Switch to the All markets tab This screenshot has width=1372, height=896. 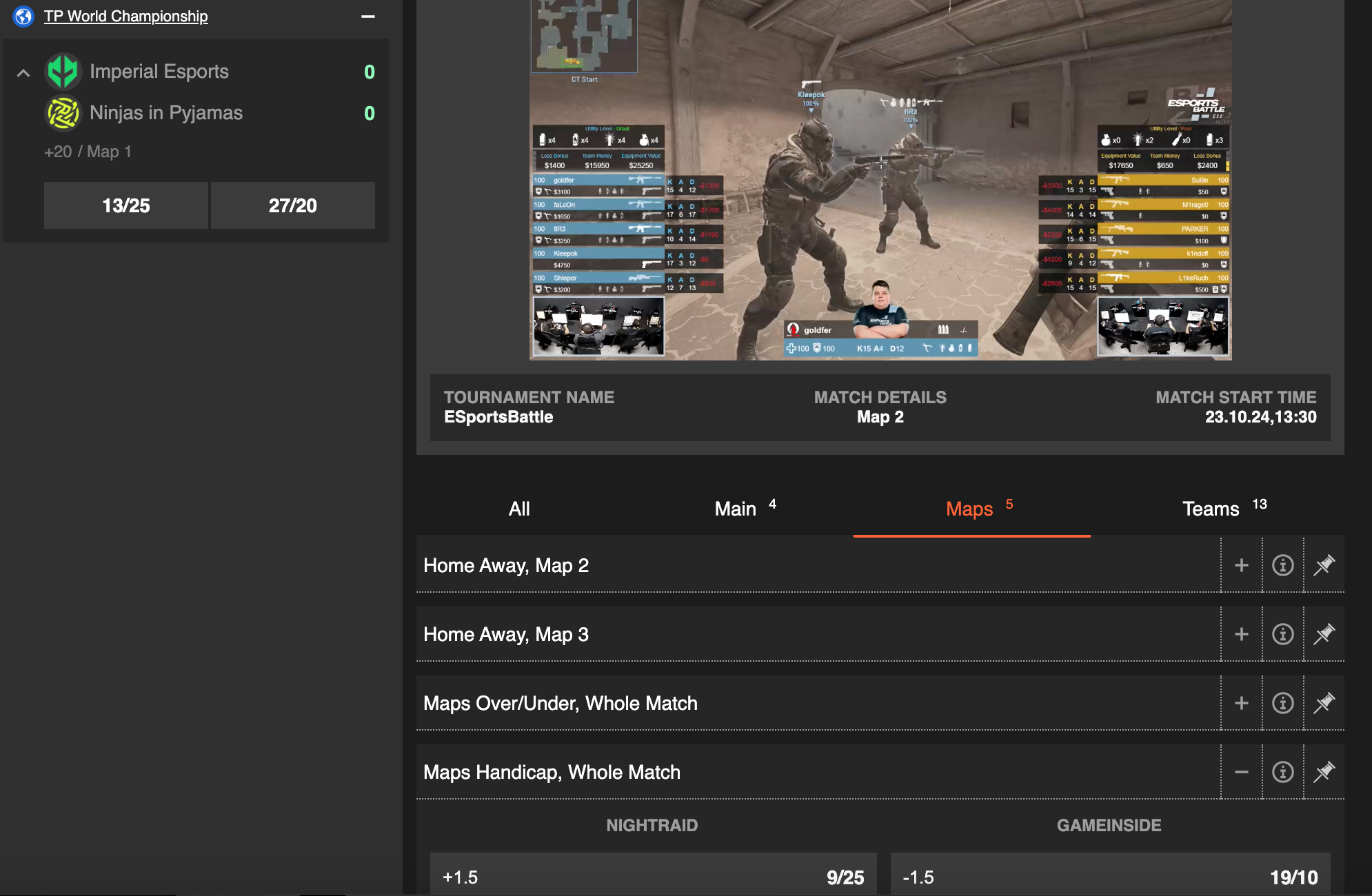519,509
